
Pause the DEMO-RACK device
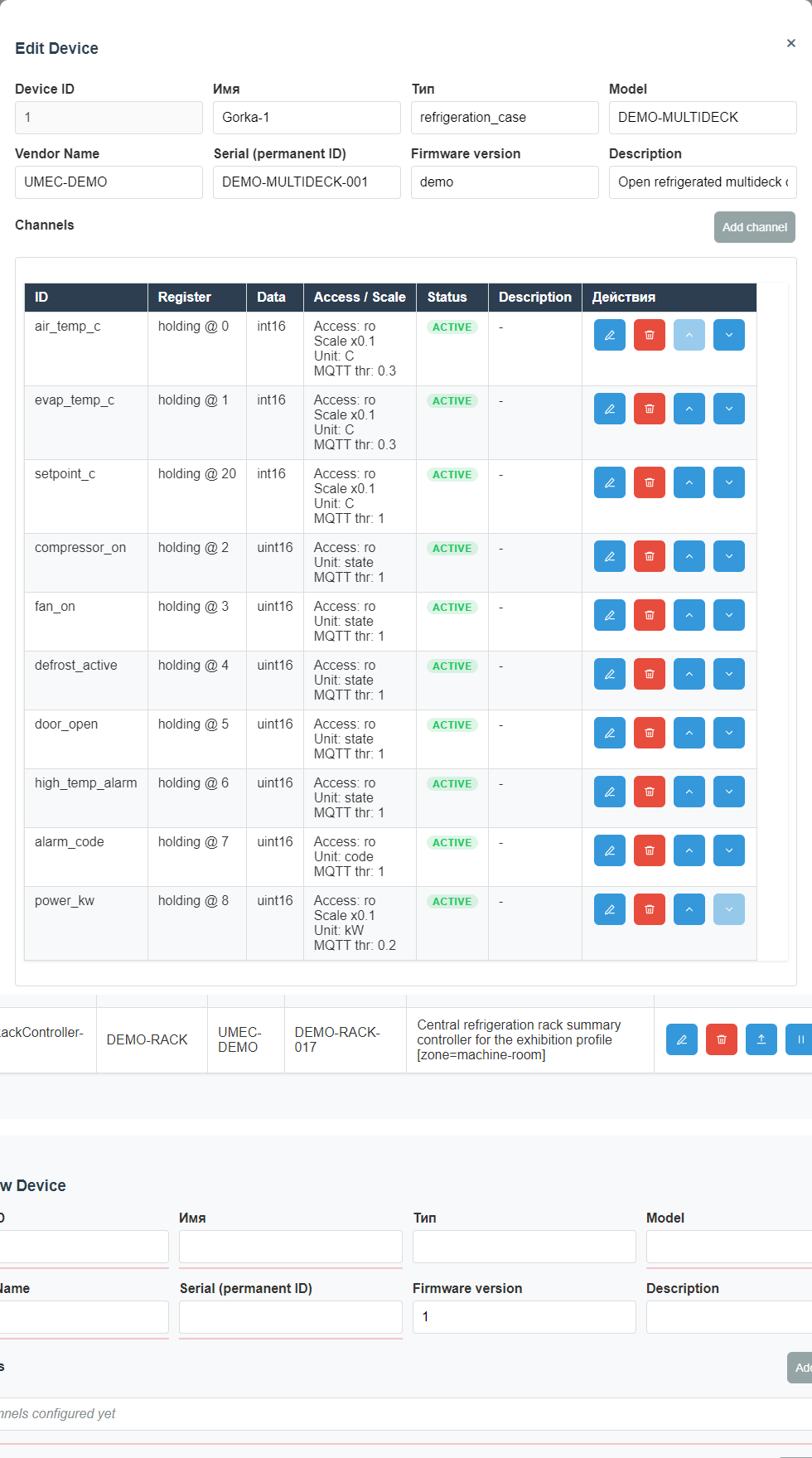800,1039
